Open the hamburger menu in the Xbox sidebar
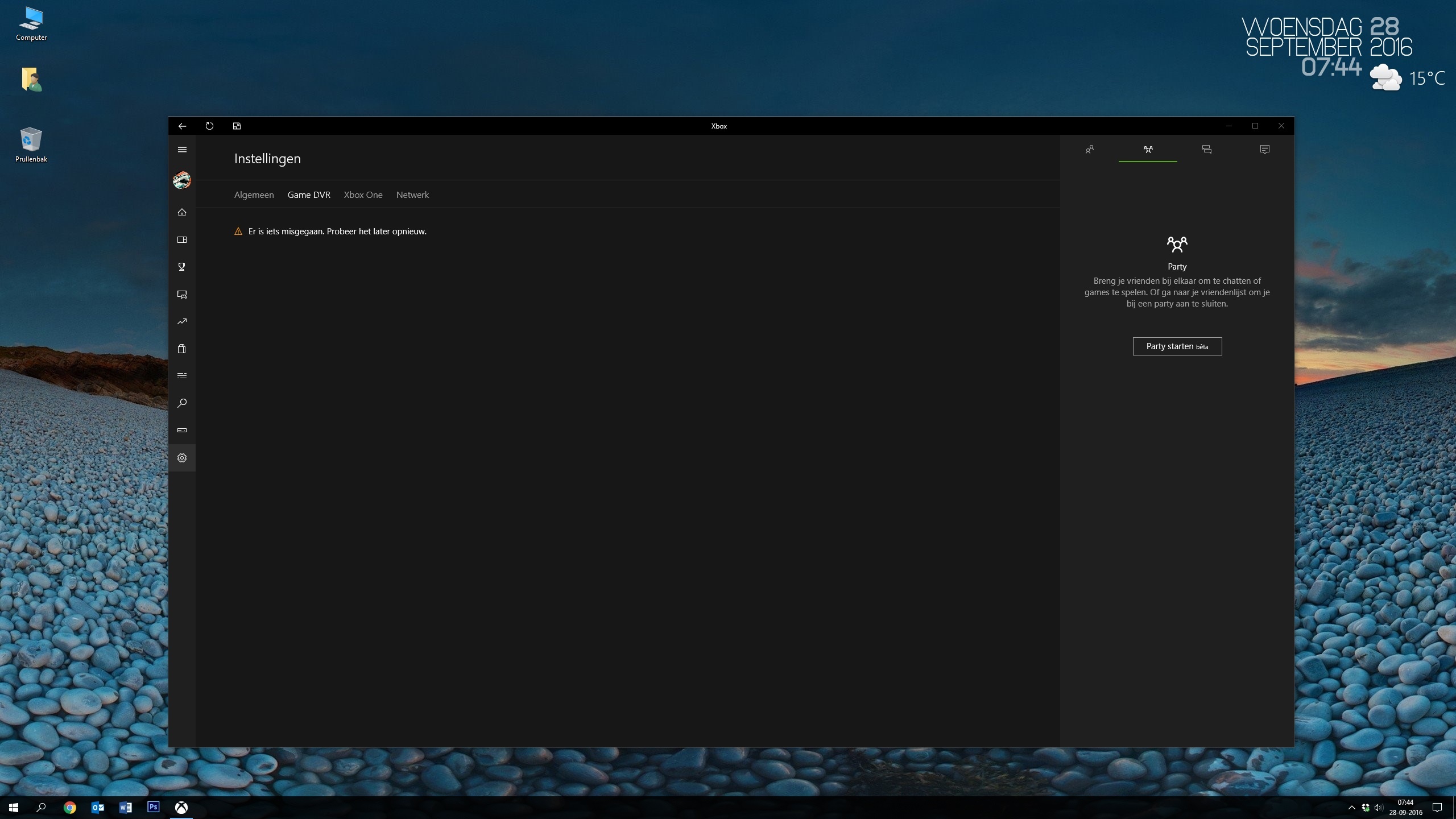Screen dimensions: 1456x819 point(182,150)
